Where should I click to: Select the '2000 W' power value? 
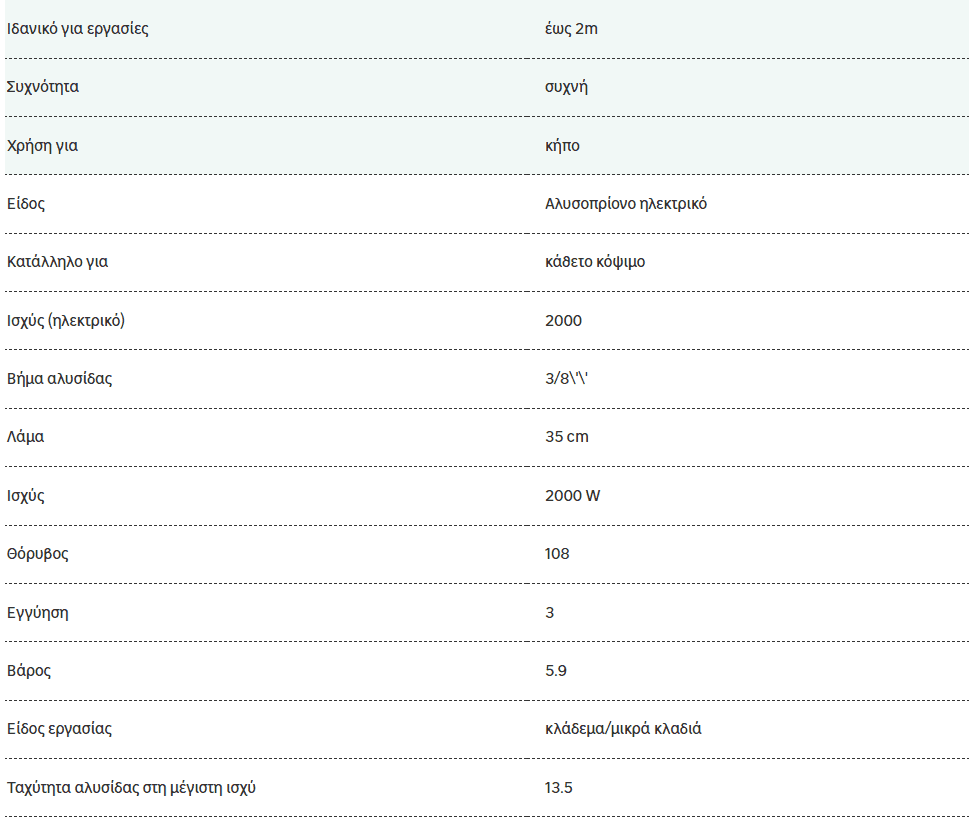coord(572,496)
